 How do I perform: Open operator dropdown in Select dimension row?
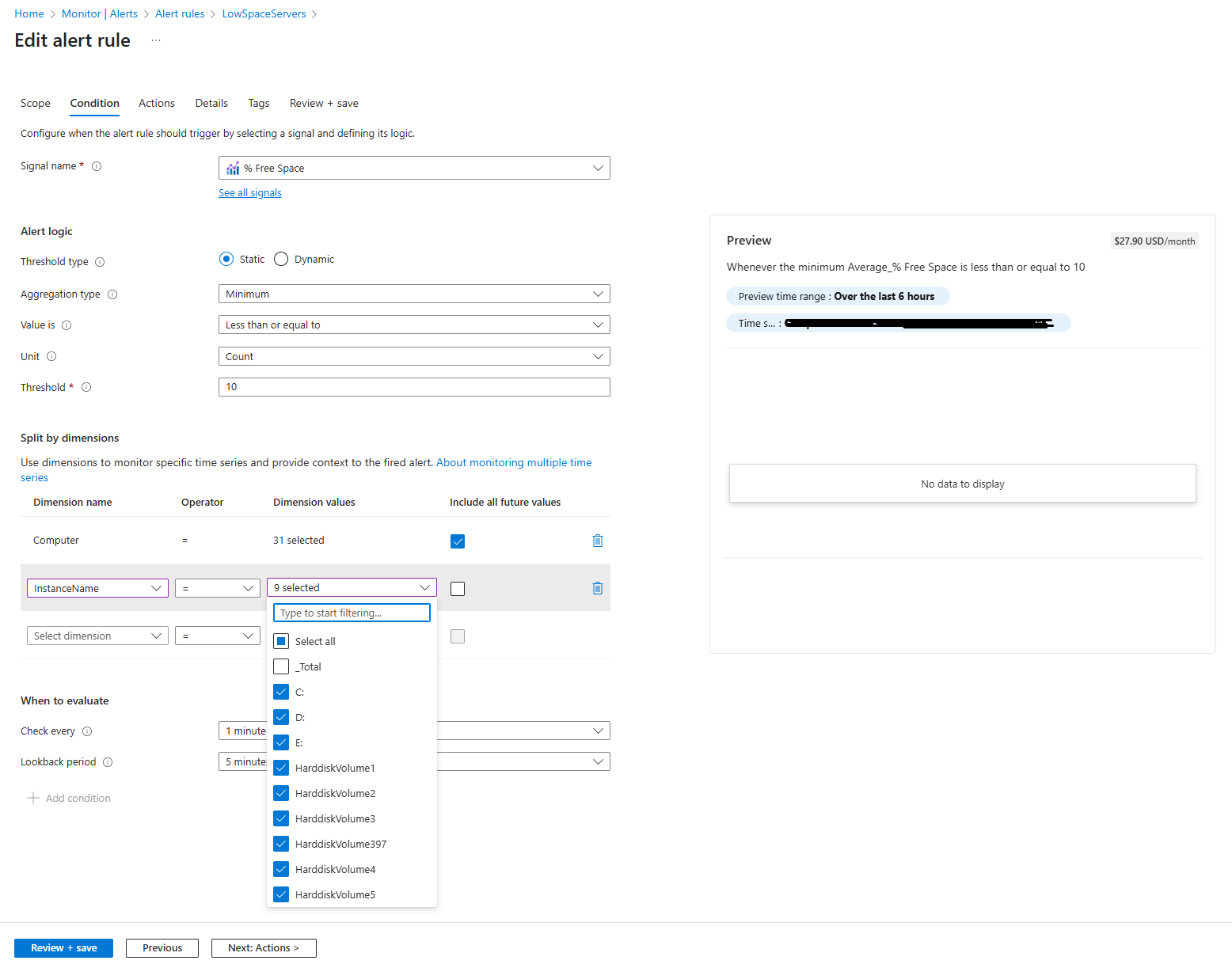(218, 636)
